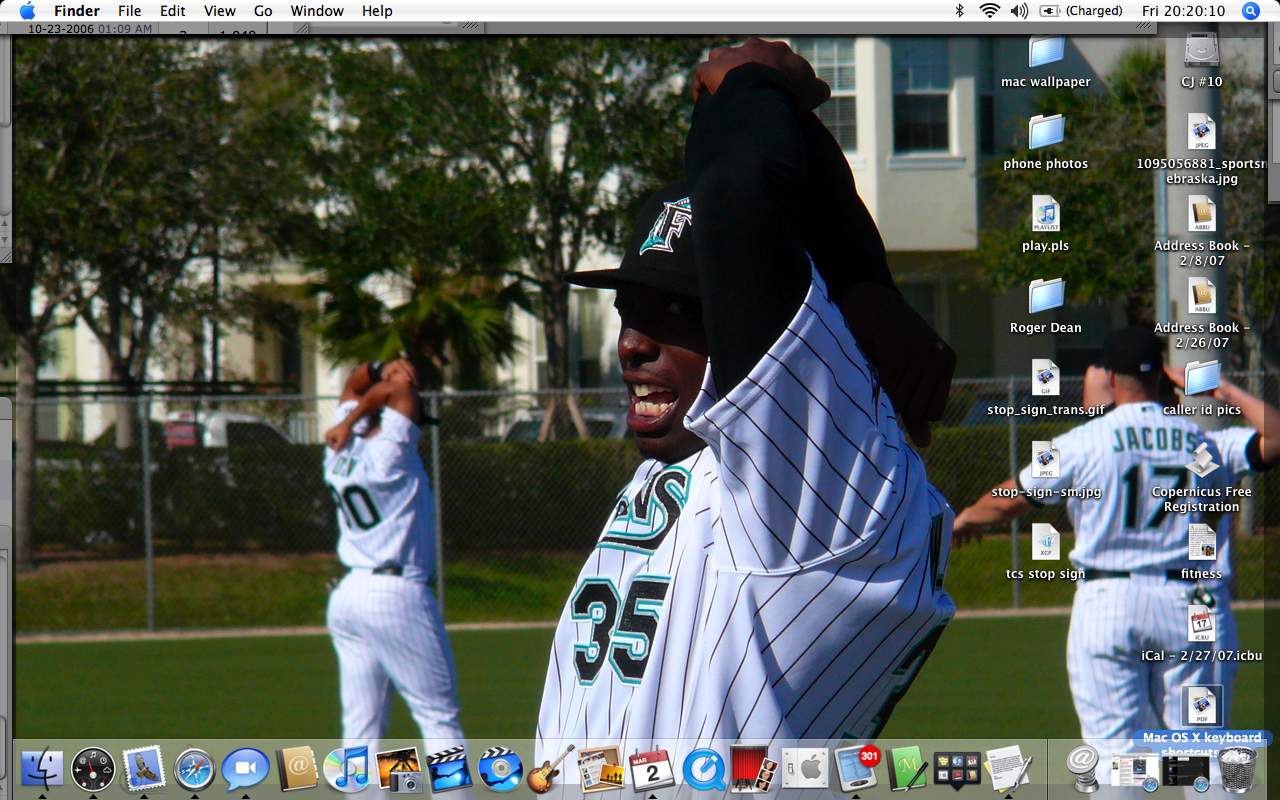Open the Mail stamp icon in Dock
The width and height of the screenshot is (1280, 800).
(x=144, y=769)
